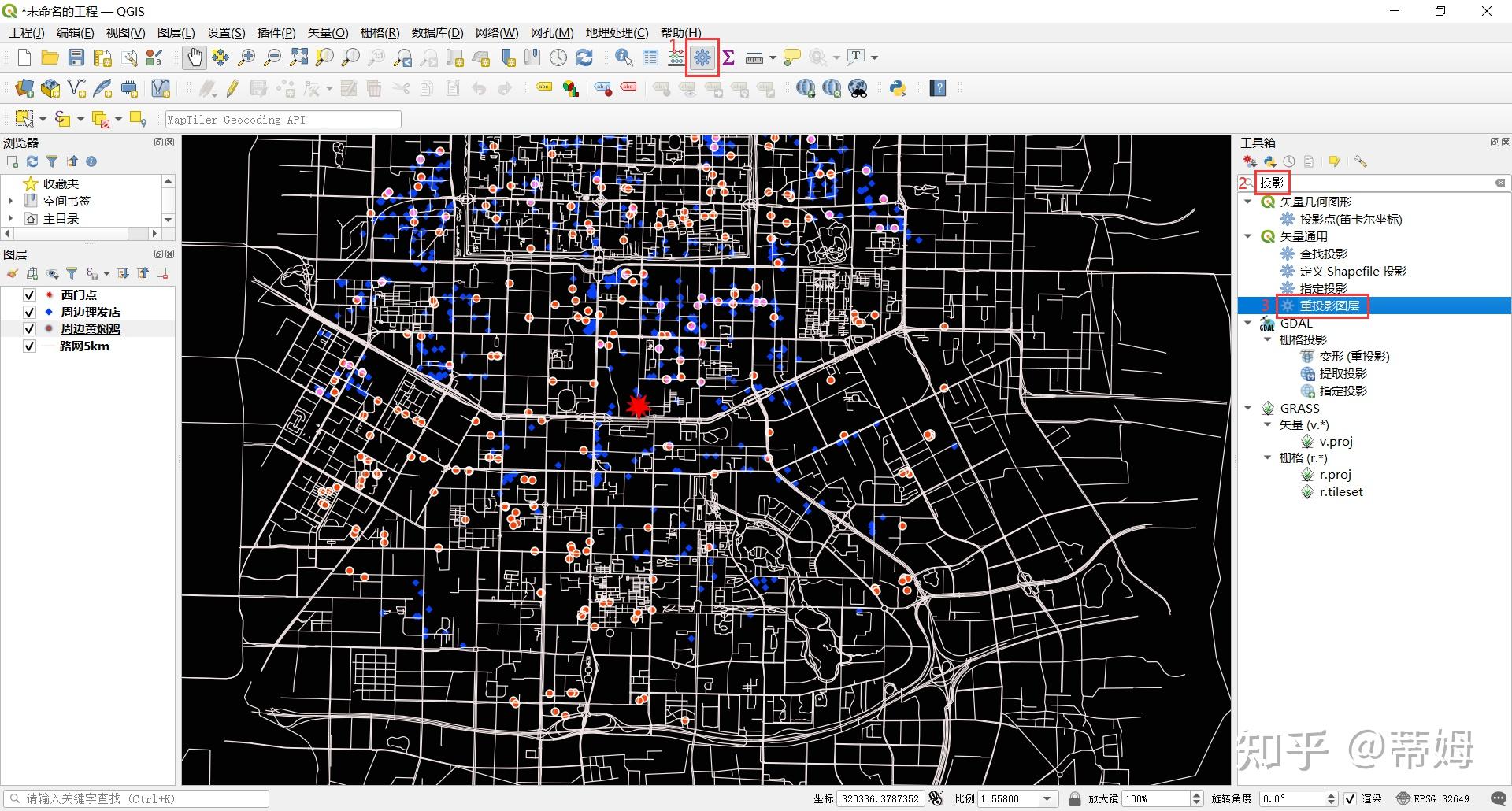Select the r.tileset GRASS tool
Screen dimensions: 1512x811
pos(1340,491)
